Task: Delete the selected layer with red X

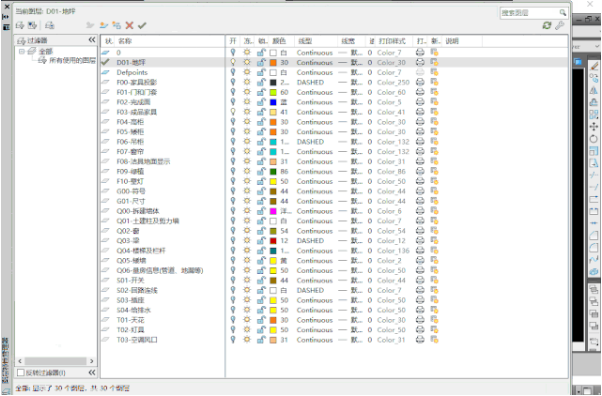Action: [129, 25]
